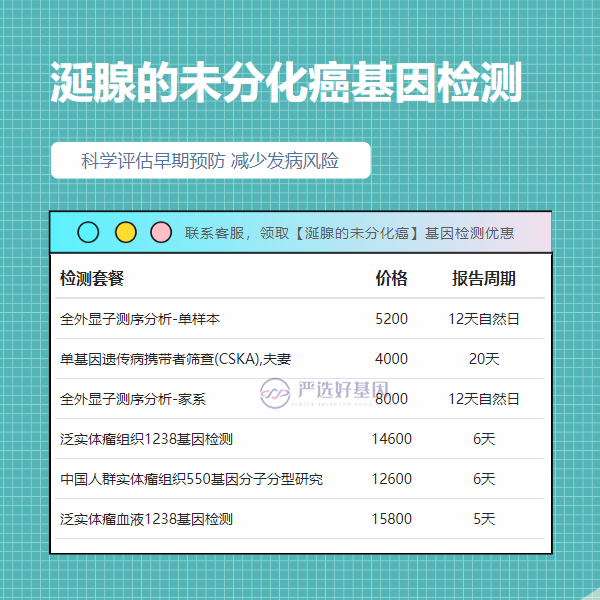The width and height of the screenshot is (600, 600).
Task: Click price 8000
Action: (391, 399)
